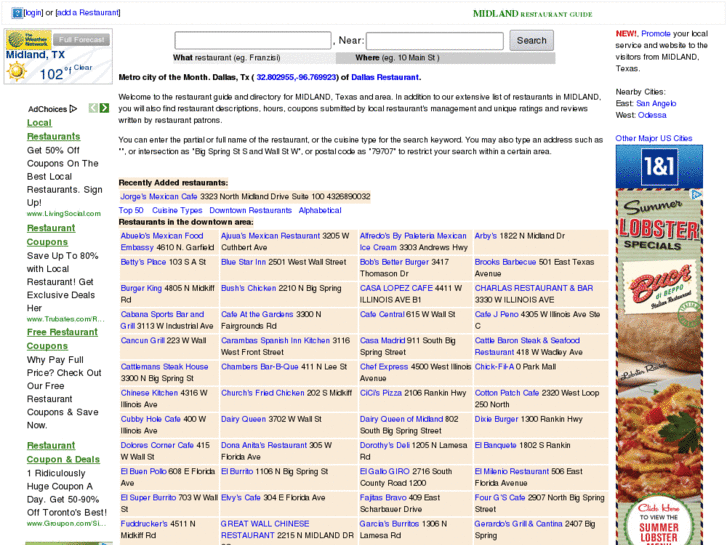Image resolution: width=727 pixels, height=545 pixels.
Task: Click the Dallas coordinates link
Action: point(296,77)
